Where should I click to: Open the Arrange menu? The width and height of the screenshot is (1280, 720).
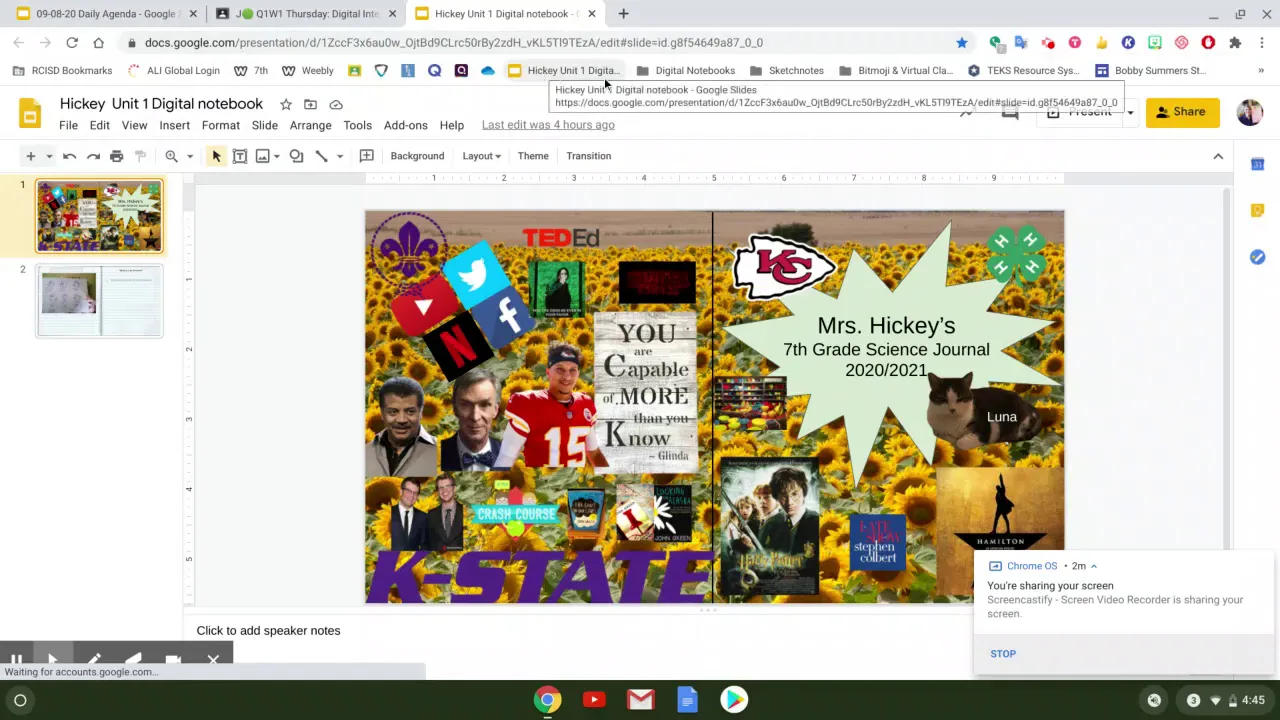coord(310,125)
